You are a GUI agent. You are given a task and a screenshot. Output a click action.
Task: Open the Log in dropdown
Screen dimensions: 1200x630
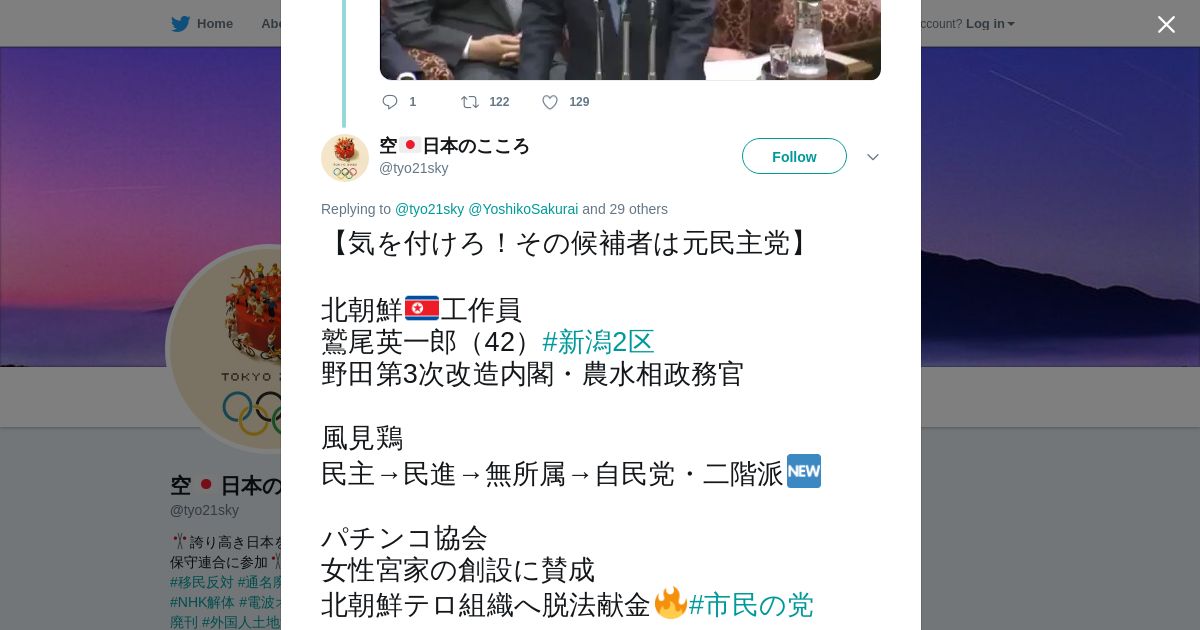tap(990, 24)
